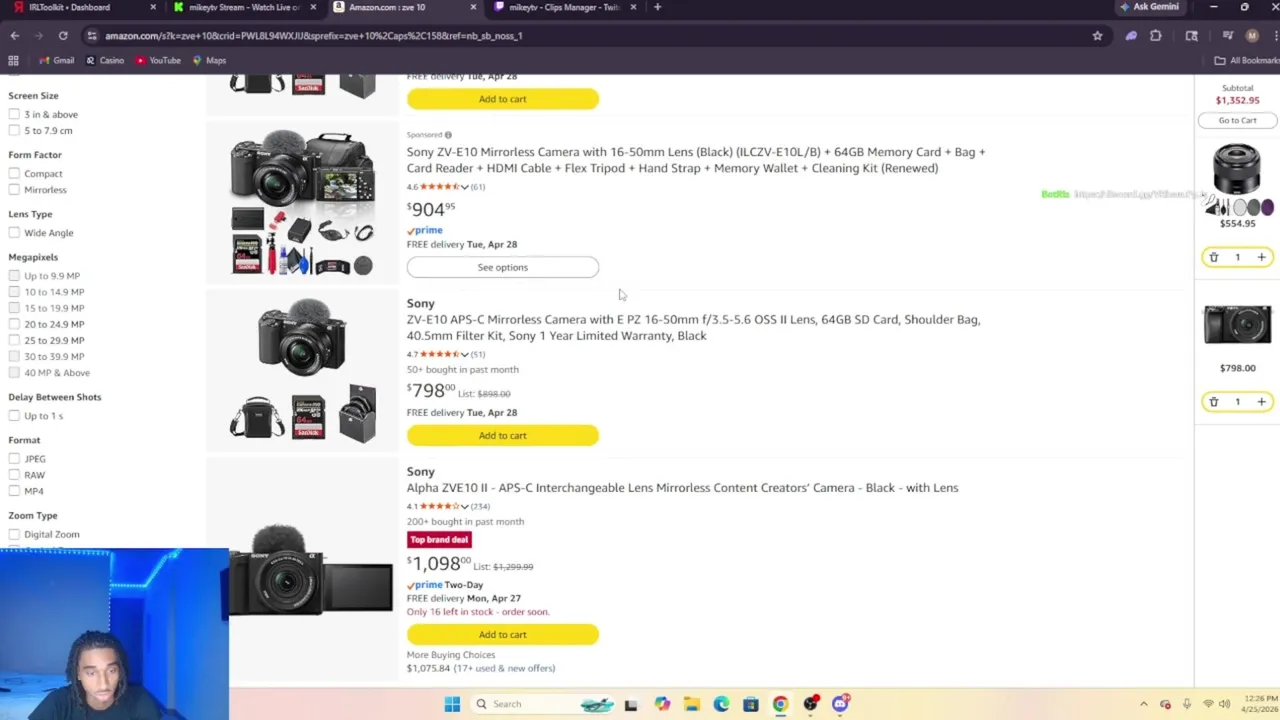Click the Sponsored info icon
This screenshot has height=720, width=1280.
click(448, 135)
